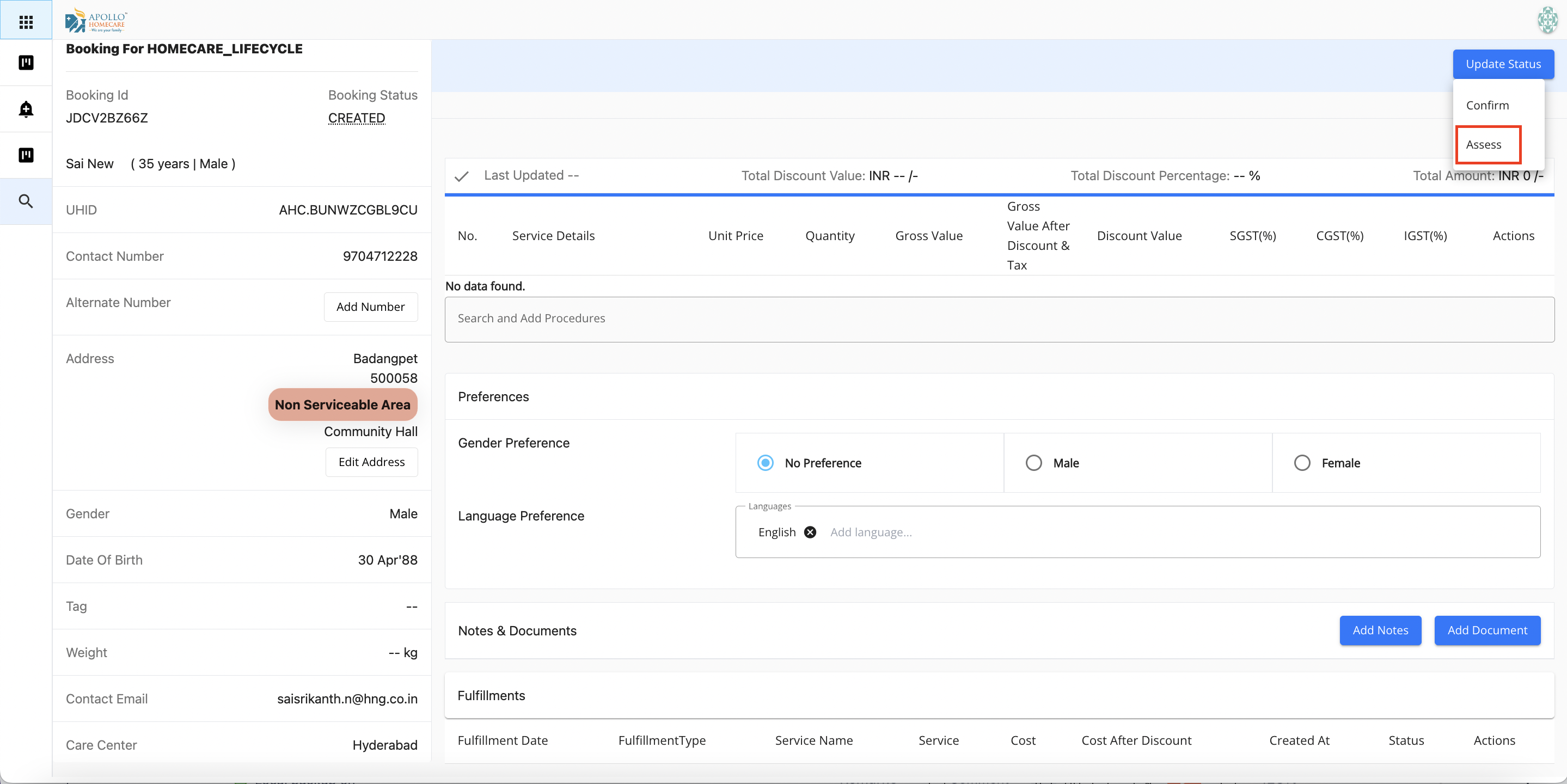
Task: Select Male gender preference
Action: (1033, 463)
